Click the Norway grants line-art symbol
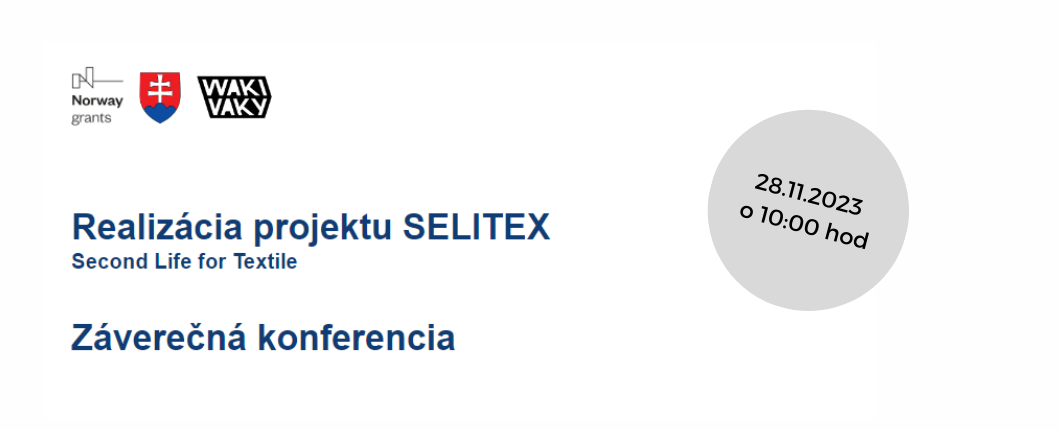 tap(97, 80)
